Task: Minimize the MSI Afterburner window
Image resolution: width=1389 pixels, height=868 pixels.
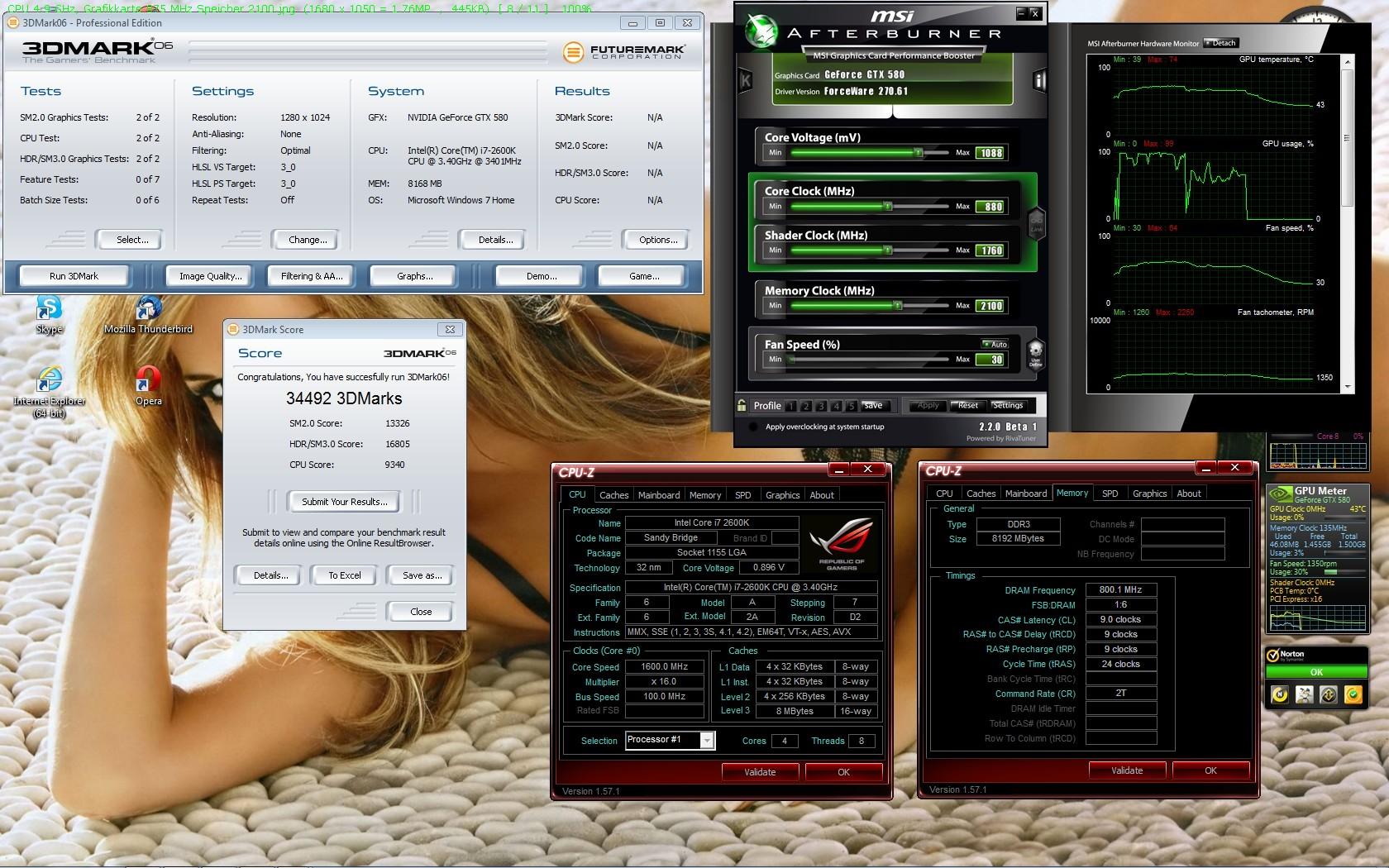Action: point(1021,14)
